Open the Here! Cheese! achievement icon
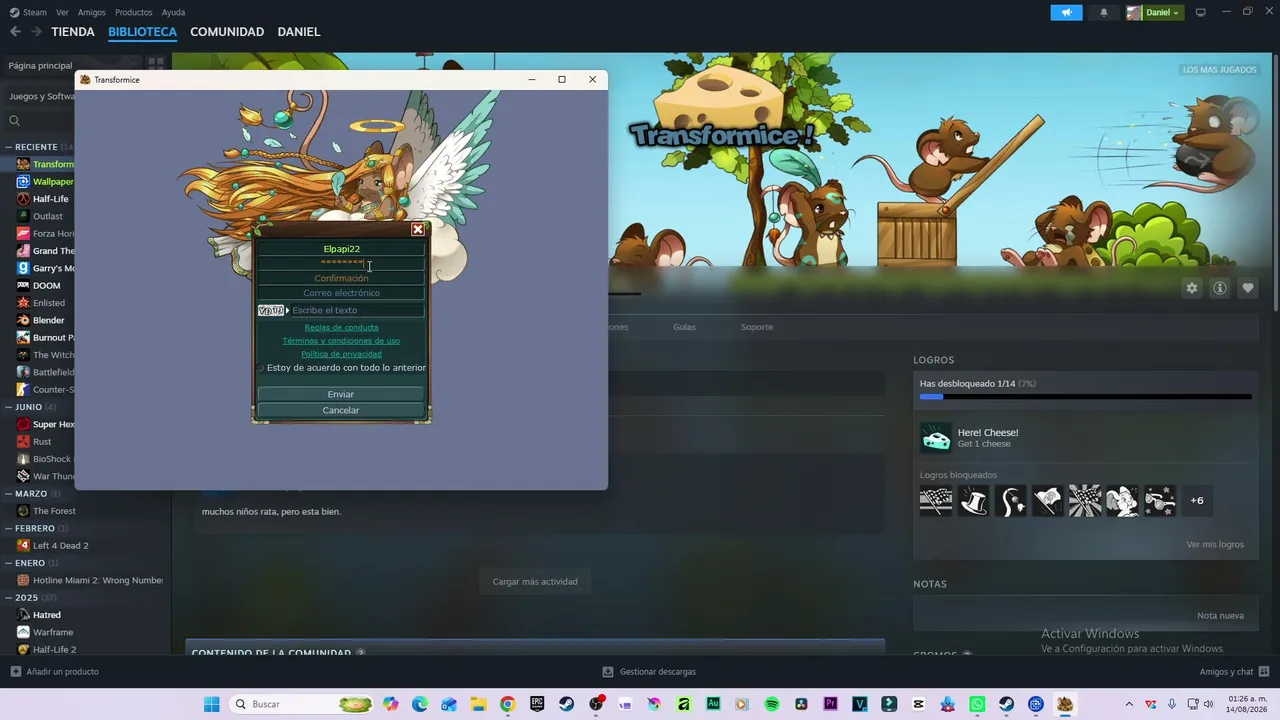 coord(936,437)
